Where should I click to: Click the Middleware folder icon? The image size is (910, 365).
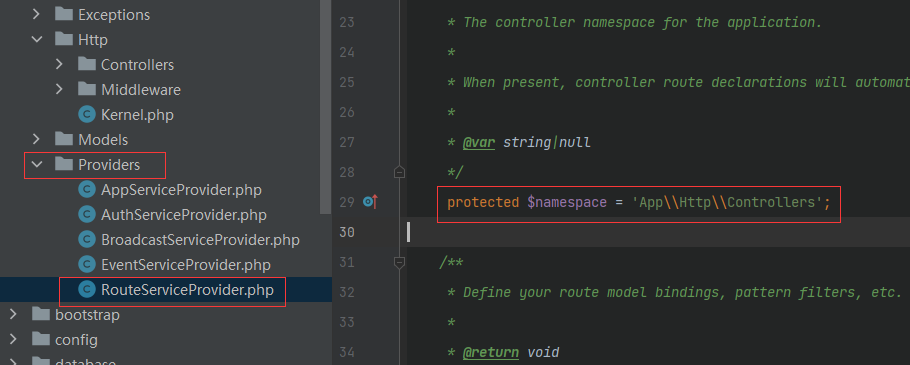(x=86, y=89)
